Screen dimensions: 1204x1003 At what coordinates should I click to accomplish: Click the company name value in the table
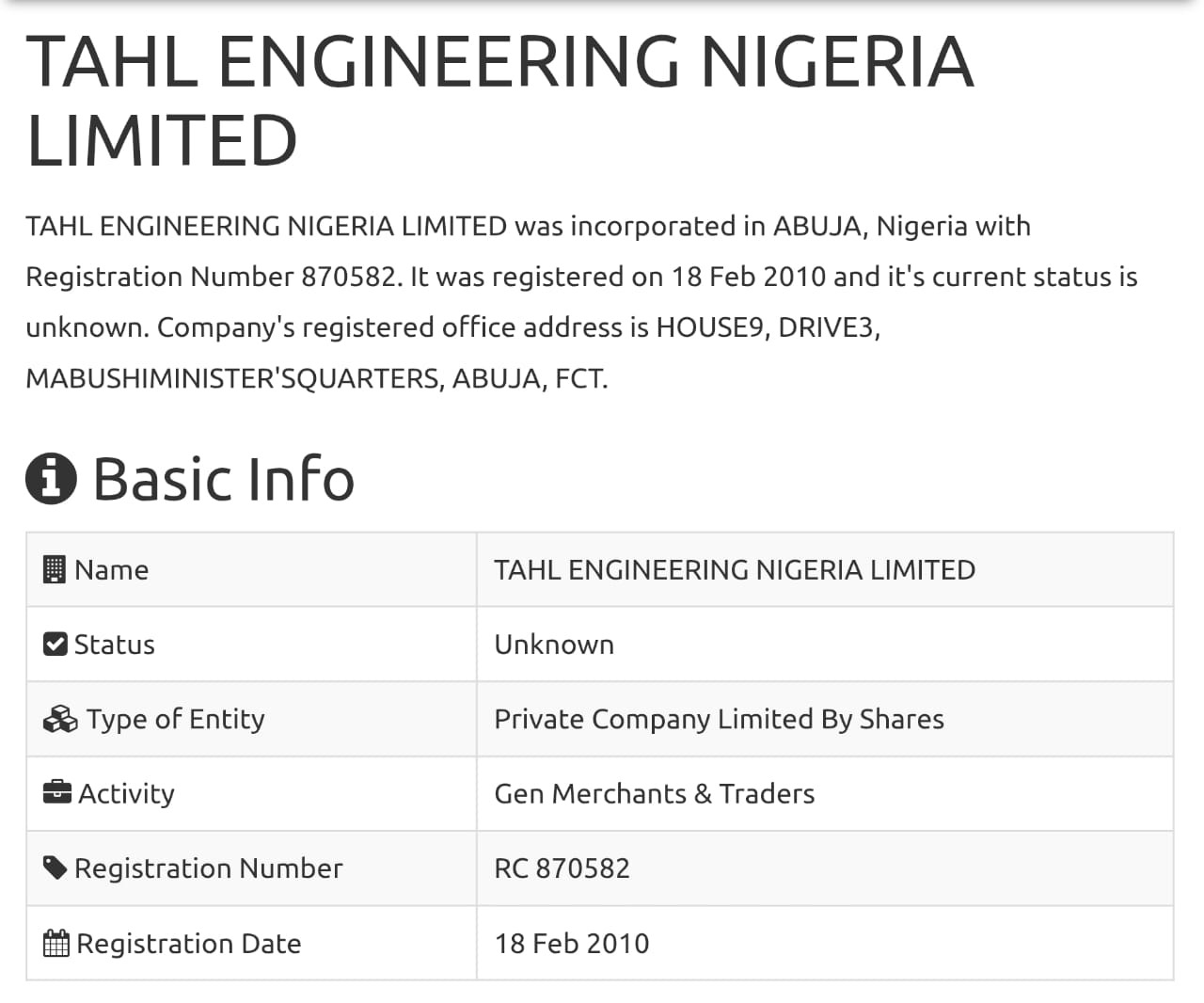click(x=735, y=569)
